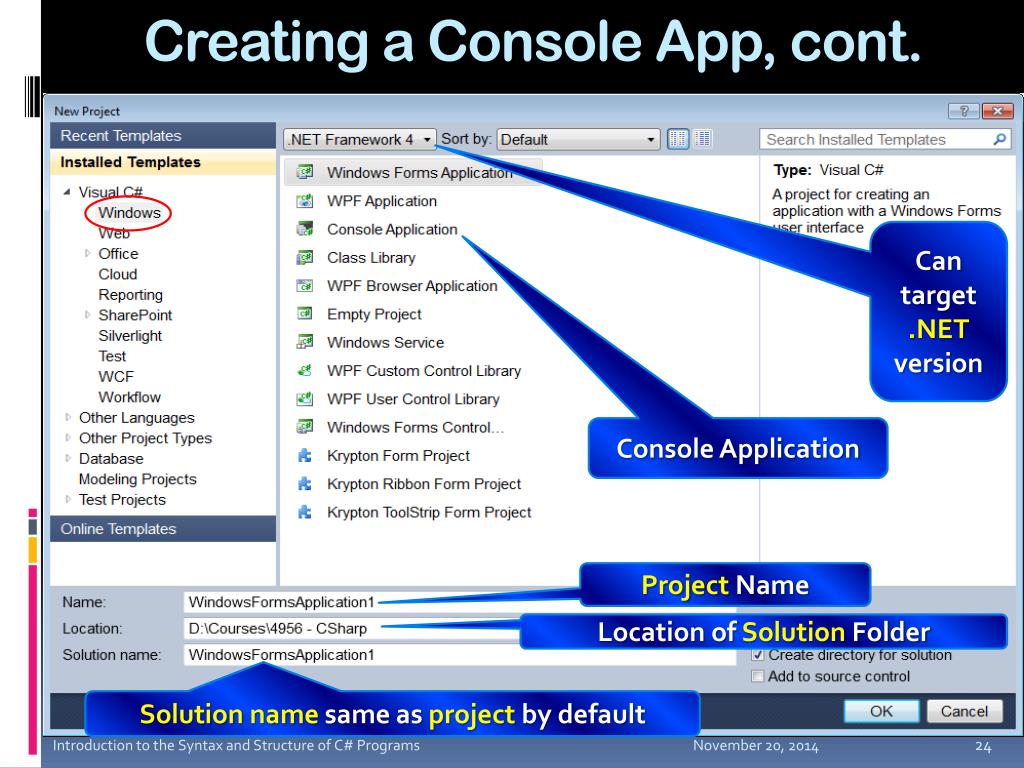The width and height of the screenshot is (1024, 768).
Task: Open the .NET Framework 4 dropdown
Action: tap(360, 139)
